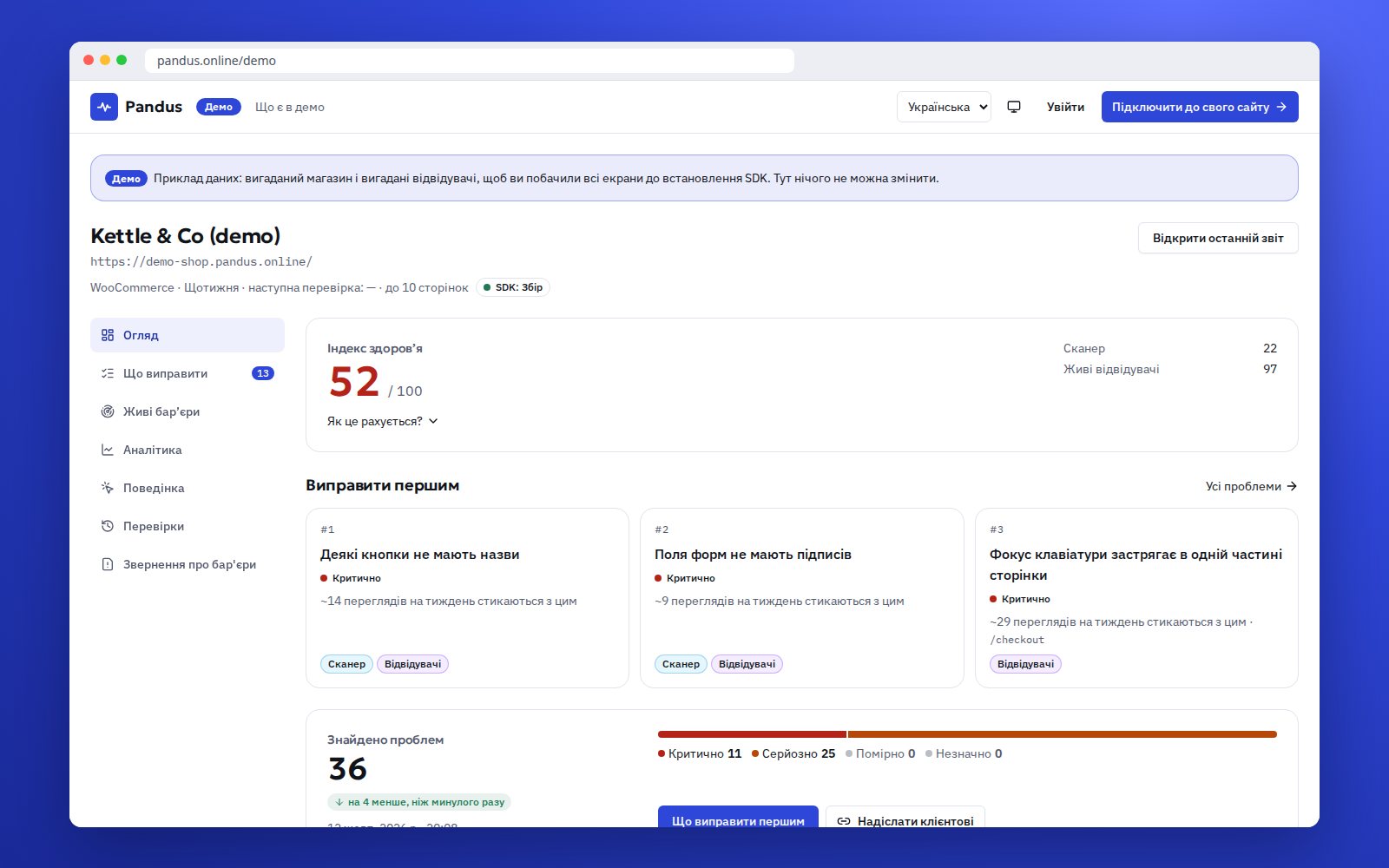Select the Що виправити checklist icon

108,373
